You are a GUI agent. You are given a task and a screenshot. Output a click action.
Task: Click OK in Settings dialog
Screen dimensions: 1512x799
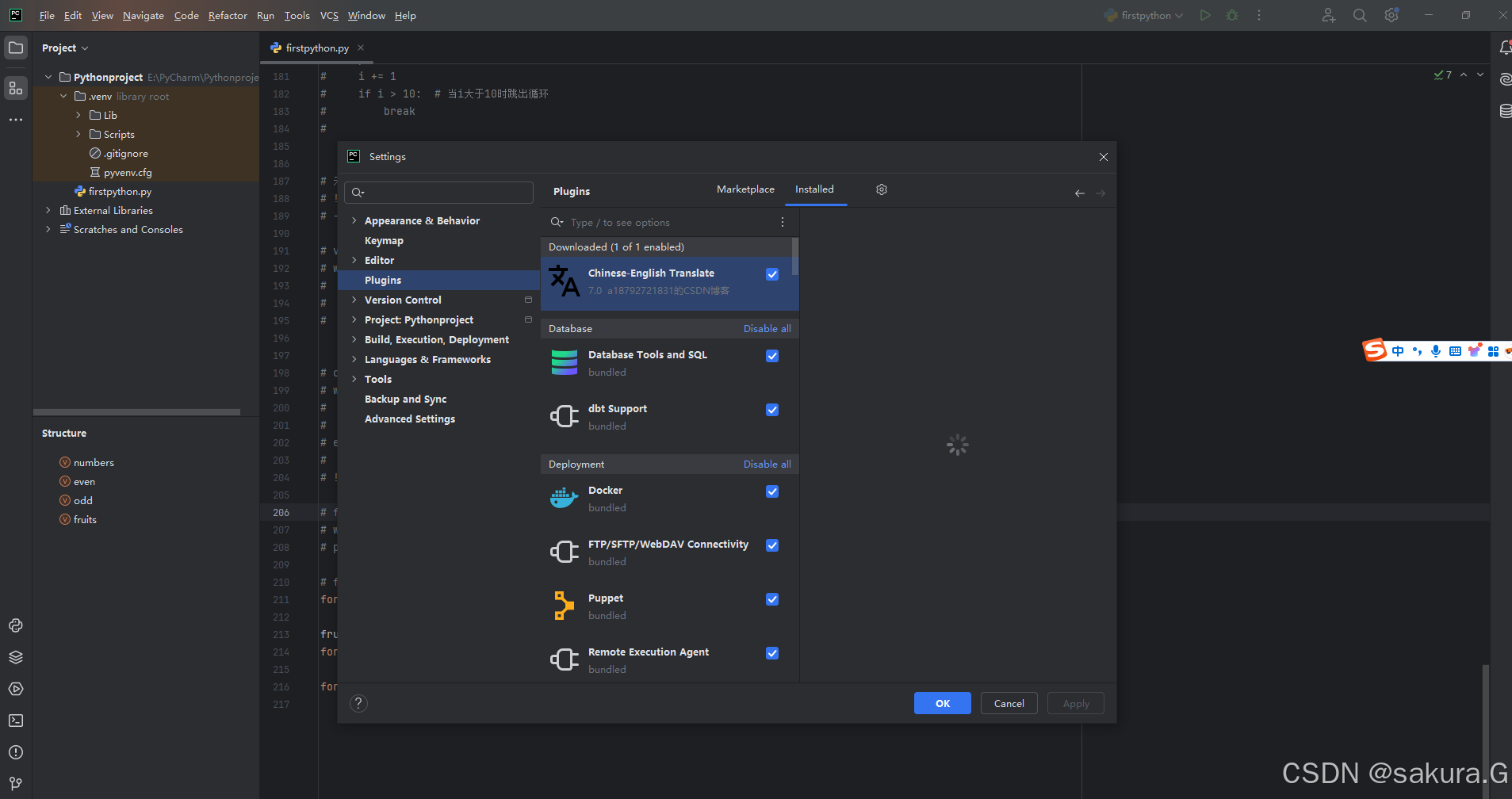tap(942, 703)
